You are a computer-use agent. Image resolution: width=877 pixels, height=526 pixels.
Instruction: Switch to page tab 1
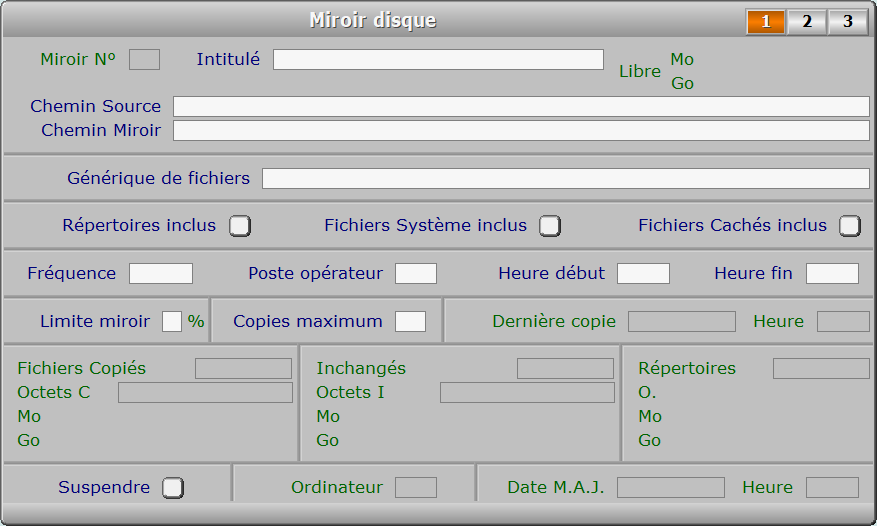point(766,21)
